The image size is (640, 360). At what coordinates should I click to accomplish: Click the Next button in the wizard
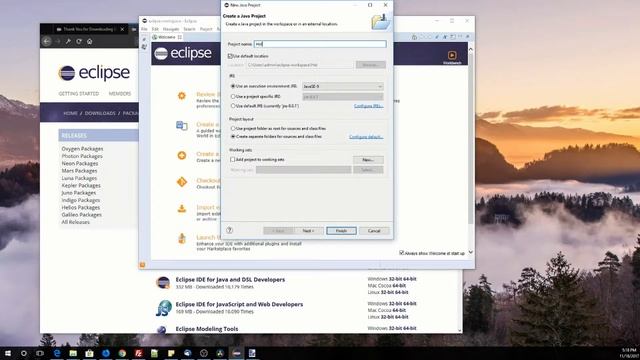click(x=308, y=231)
